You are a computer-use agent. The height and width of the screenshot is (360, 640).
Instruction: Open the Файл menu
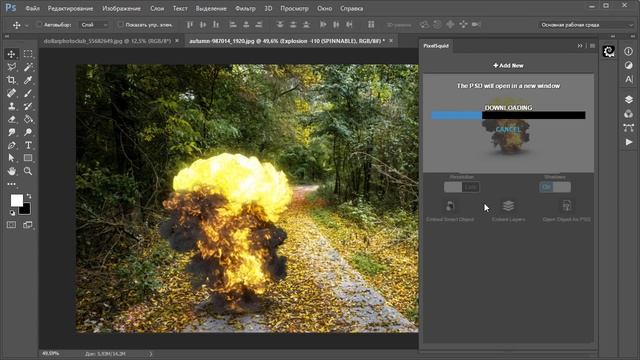pos(32,8)
